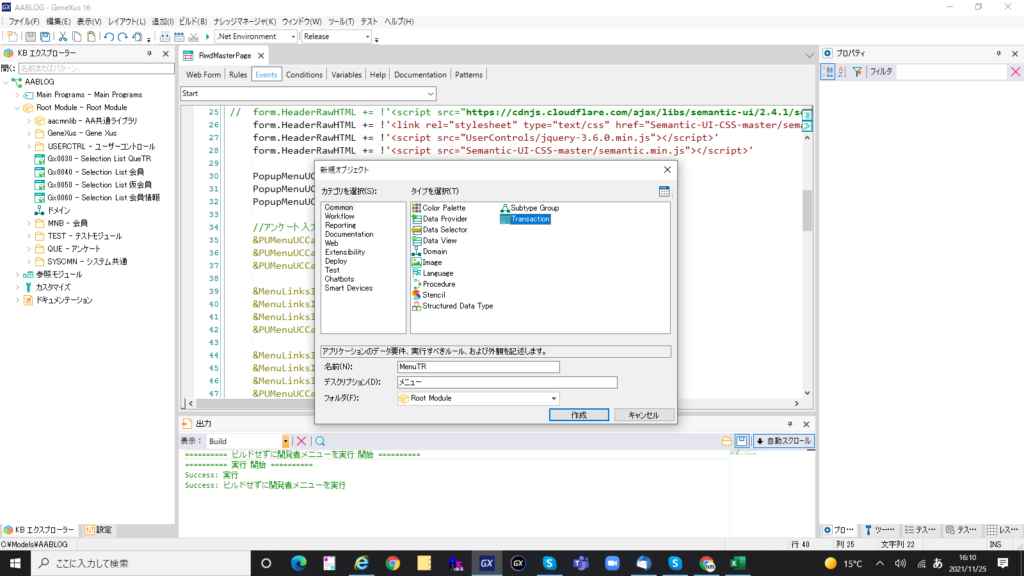
Task: Open the ツール(T) menu
Action: coord(341,22)
